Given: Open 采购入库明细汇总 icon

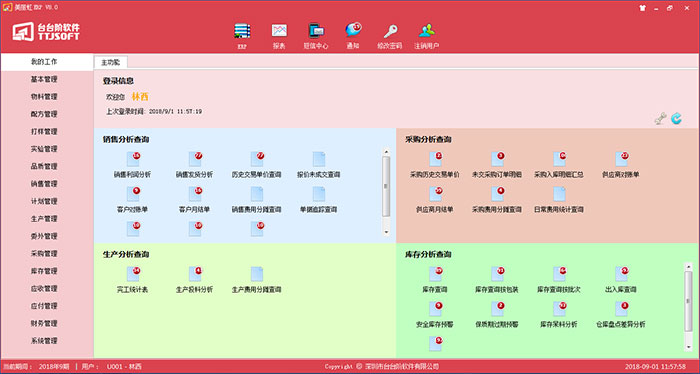Looking at the screenshot, I should pos(559,159).
